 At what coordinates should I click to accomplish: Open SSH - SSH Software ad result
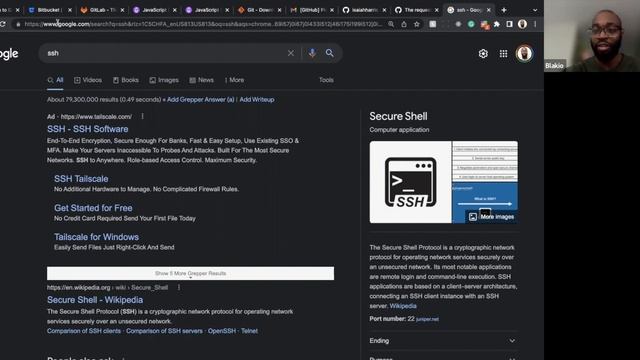point(87,129)
